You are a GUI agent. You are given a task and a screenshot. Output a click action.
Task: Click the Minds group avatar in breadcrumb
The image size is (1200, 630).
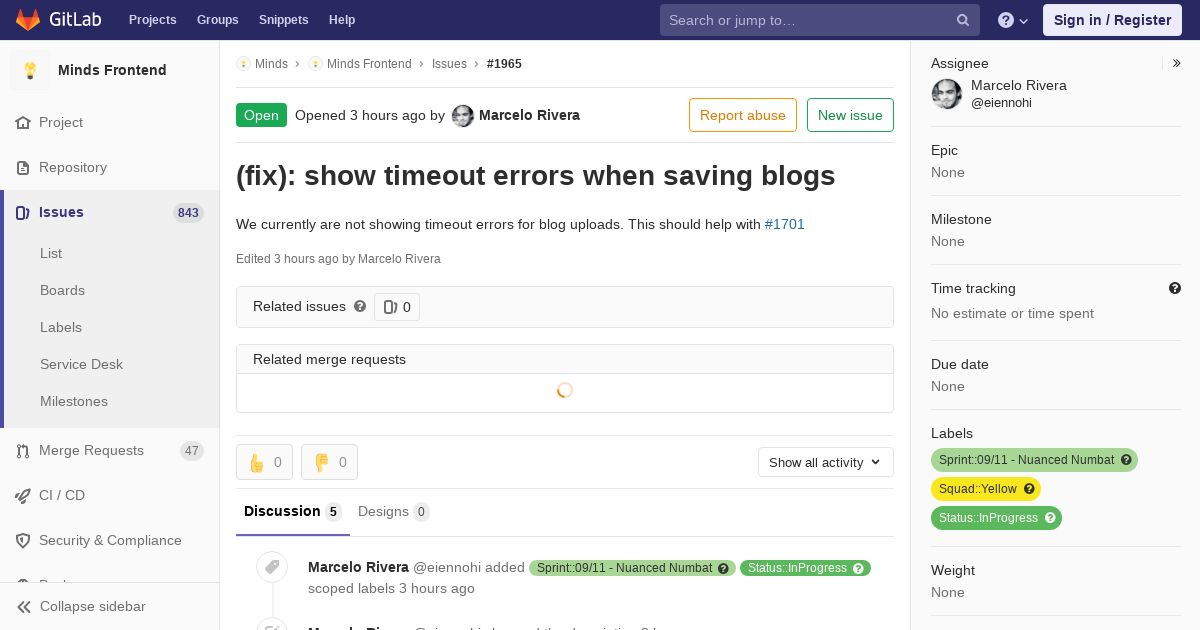(243, 64)
